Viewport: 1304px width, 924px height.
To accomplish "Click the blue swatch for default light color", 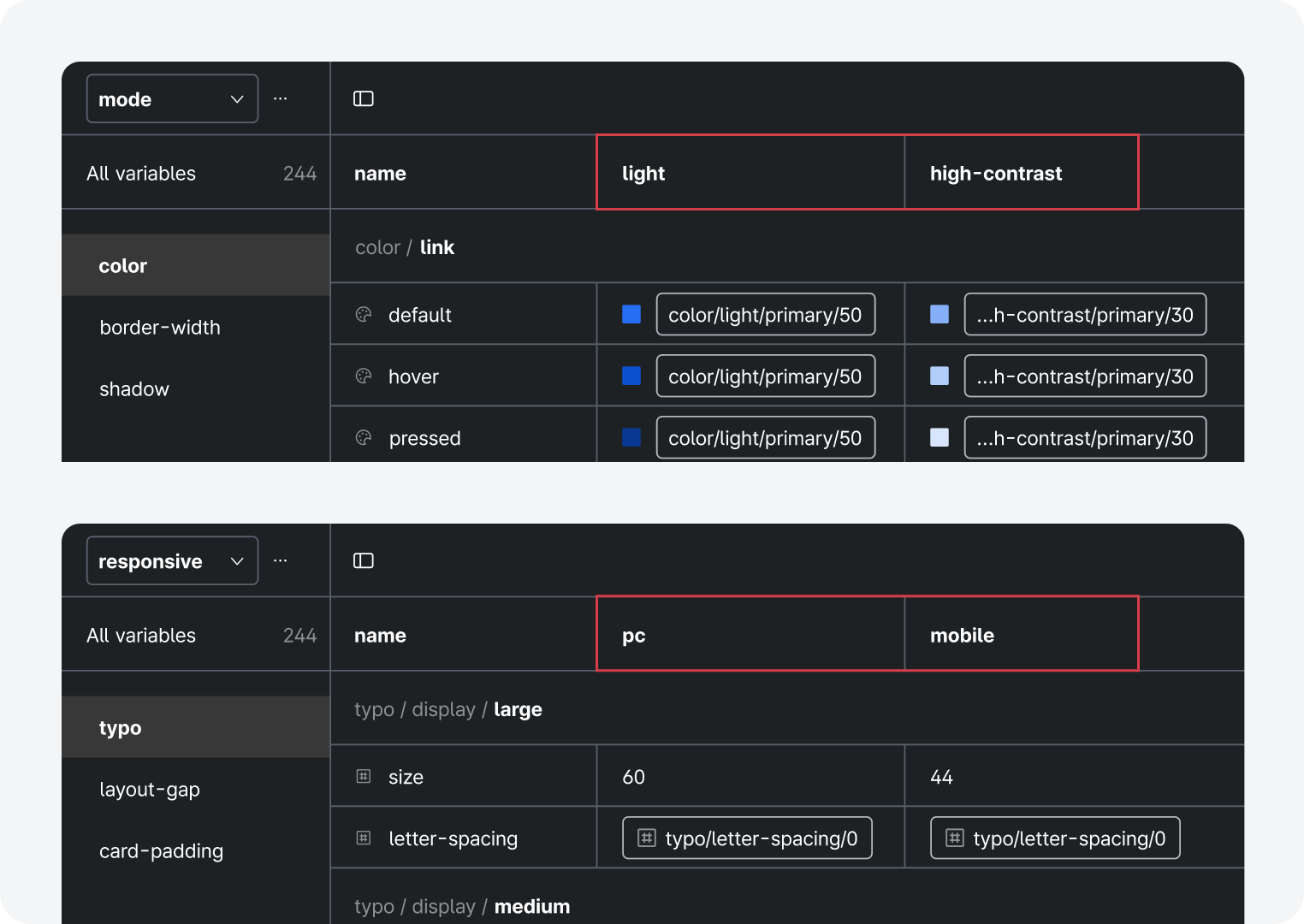I will tap(631, 315).
